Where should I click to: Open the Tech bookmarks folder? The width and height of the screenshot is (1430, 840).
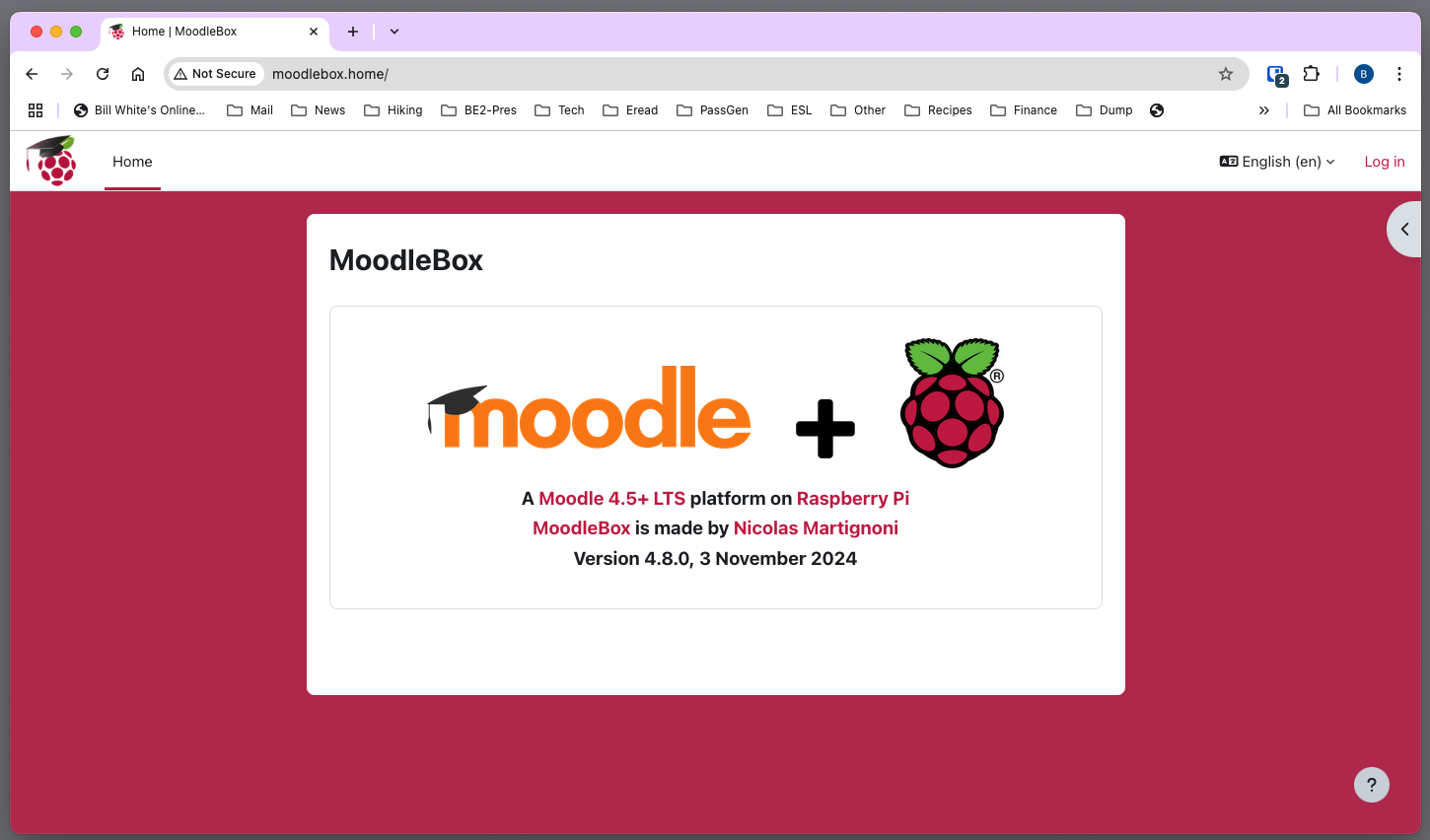pyautogui.click(x=560, y=110)
